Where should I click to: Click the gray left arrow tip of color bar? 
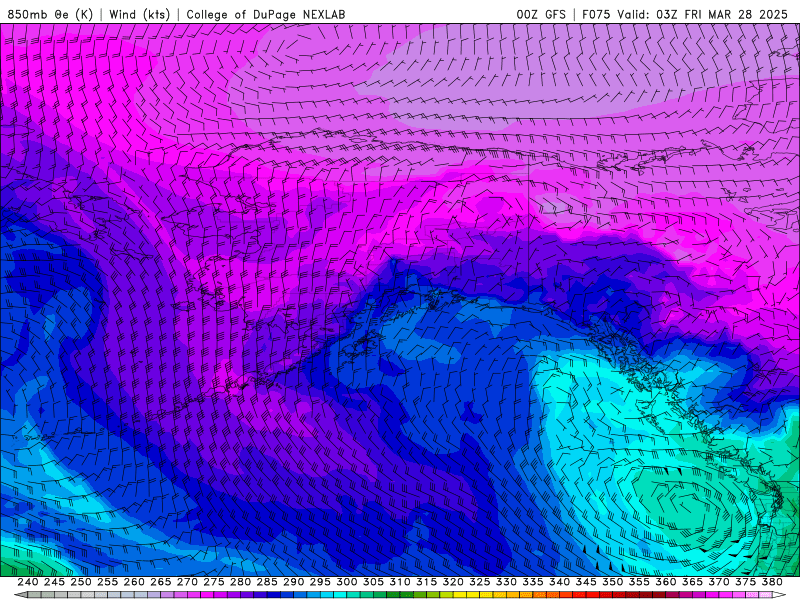21,595
